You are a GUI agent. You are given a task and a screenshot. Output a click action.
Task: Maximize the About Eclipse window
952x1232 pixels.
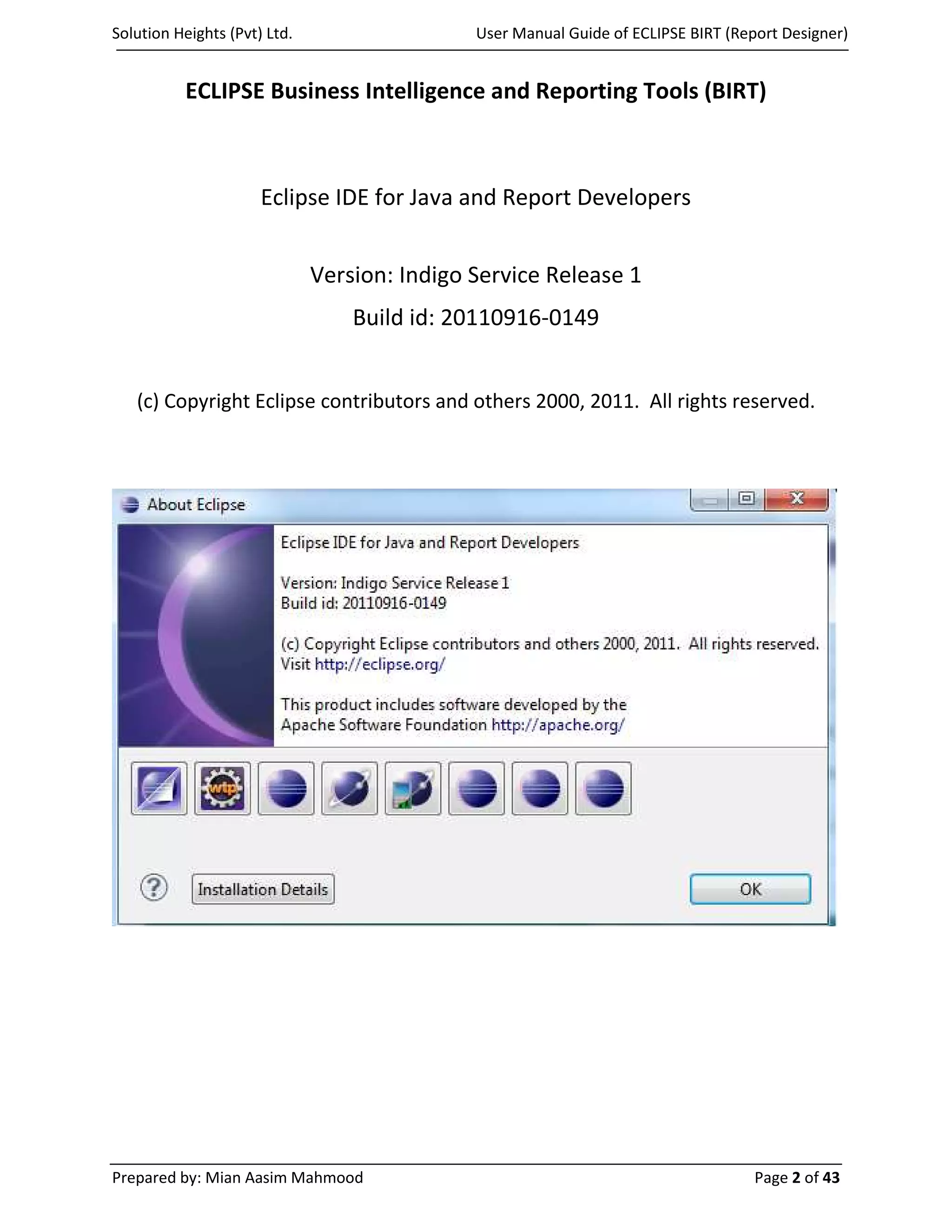click(747, 499)
